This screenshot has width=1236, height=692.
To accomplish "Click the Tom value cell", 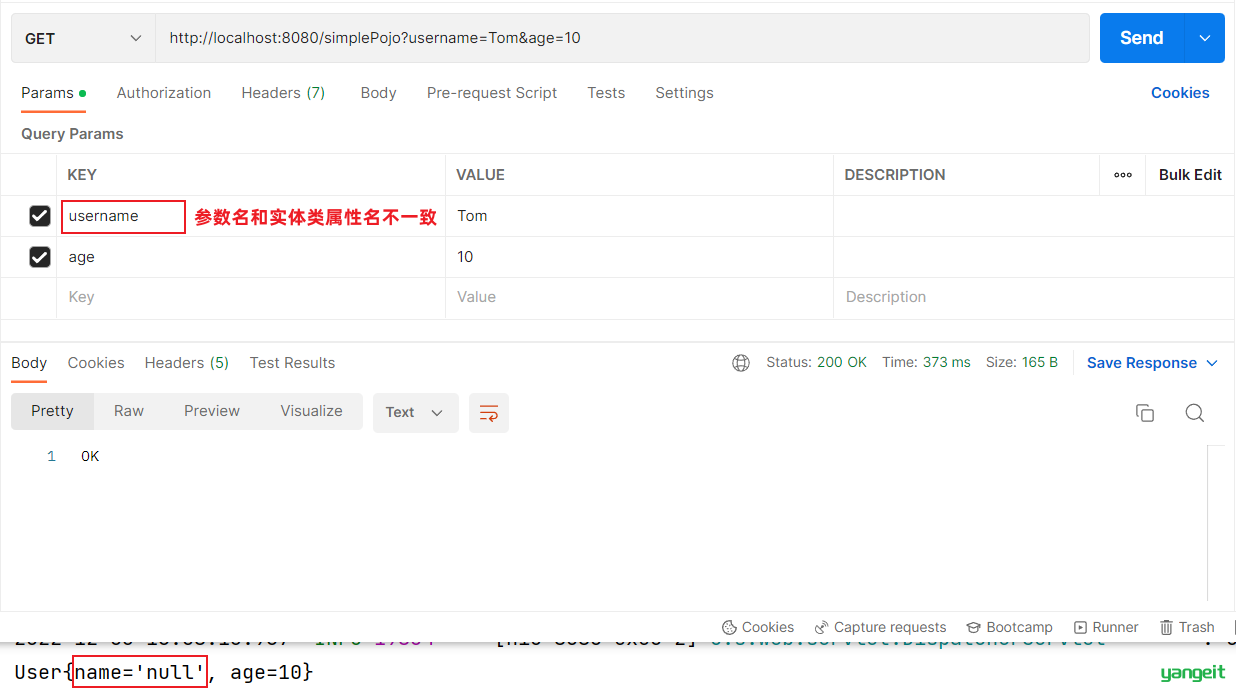I will tap(639, 216).
